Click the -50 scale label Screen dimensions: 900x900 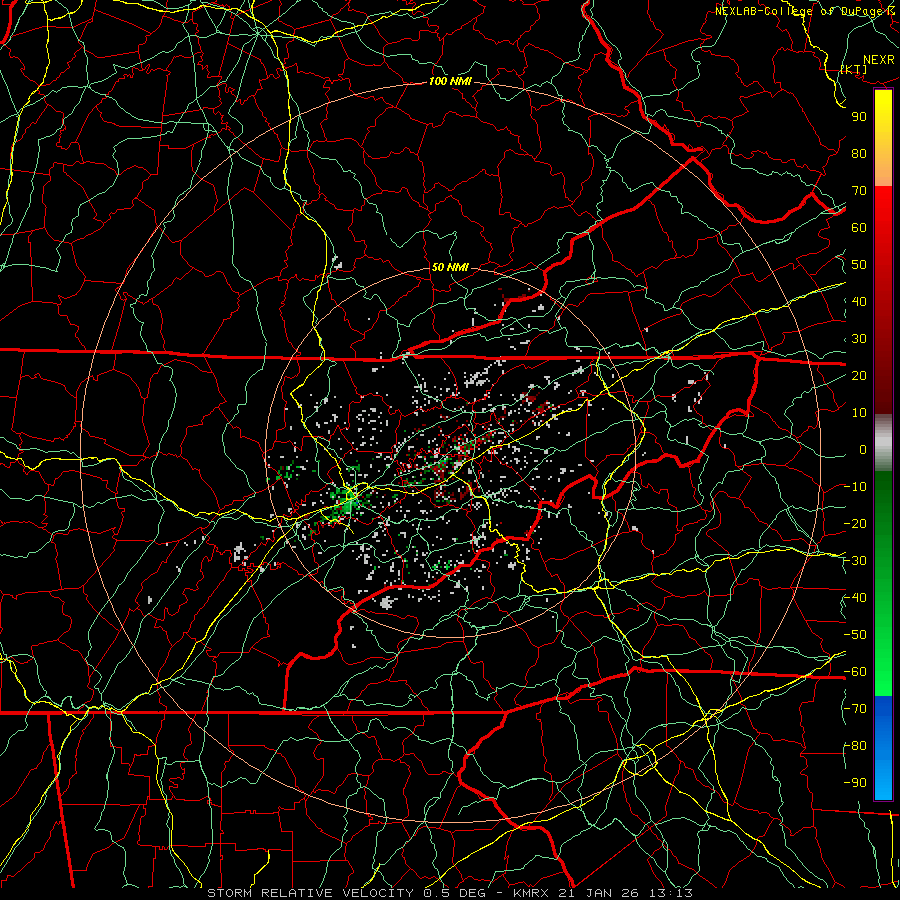pyautogui.click(x=855, y=635)
